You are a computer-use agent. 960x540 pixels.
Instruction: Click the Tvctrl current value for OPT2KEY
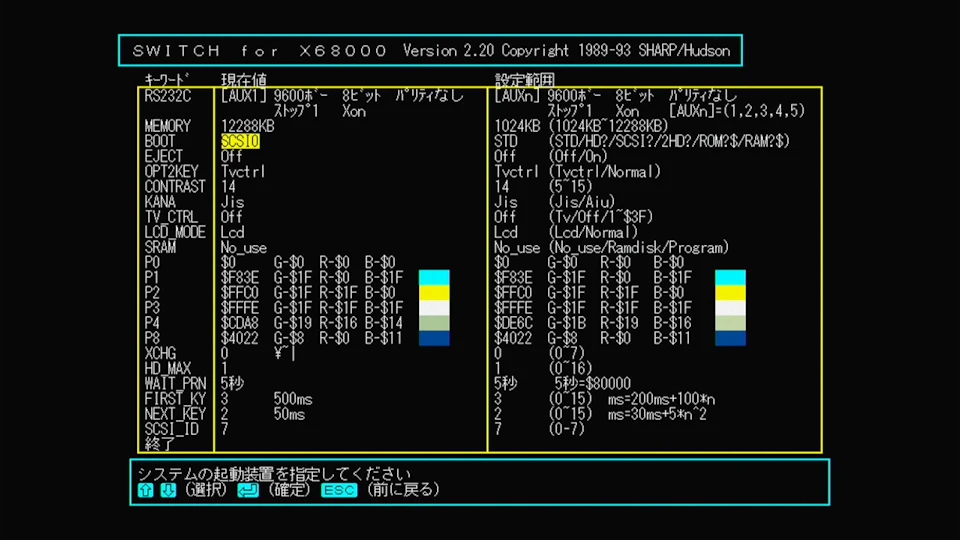pos(243,171)
